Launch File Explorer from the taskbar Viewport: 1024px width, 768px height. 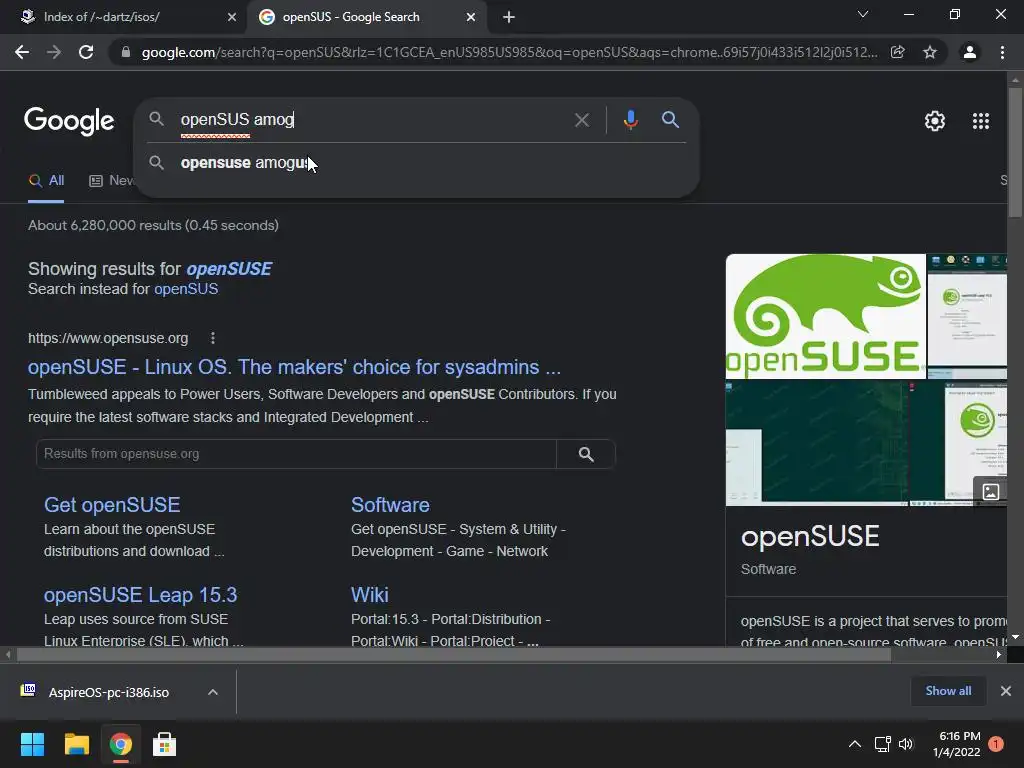pos(76,744)
